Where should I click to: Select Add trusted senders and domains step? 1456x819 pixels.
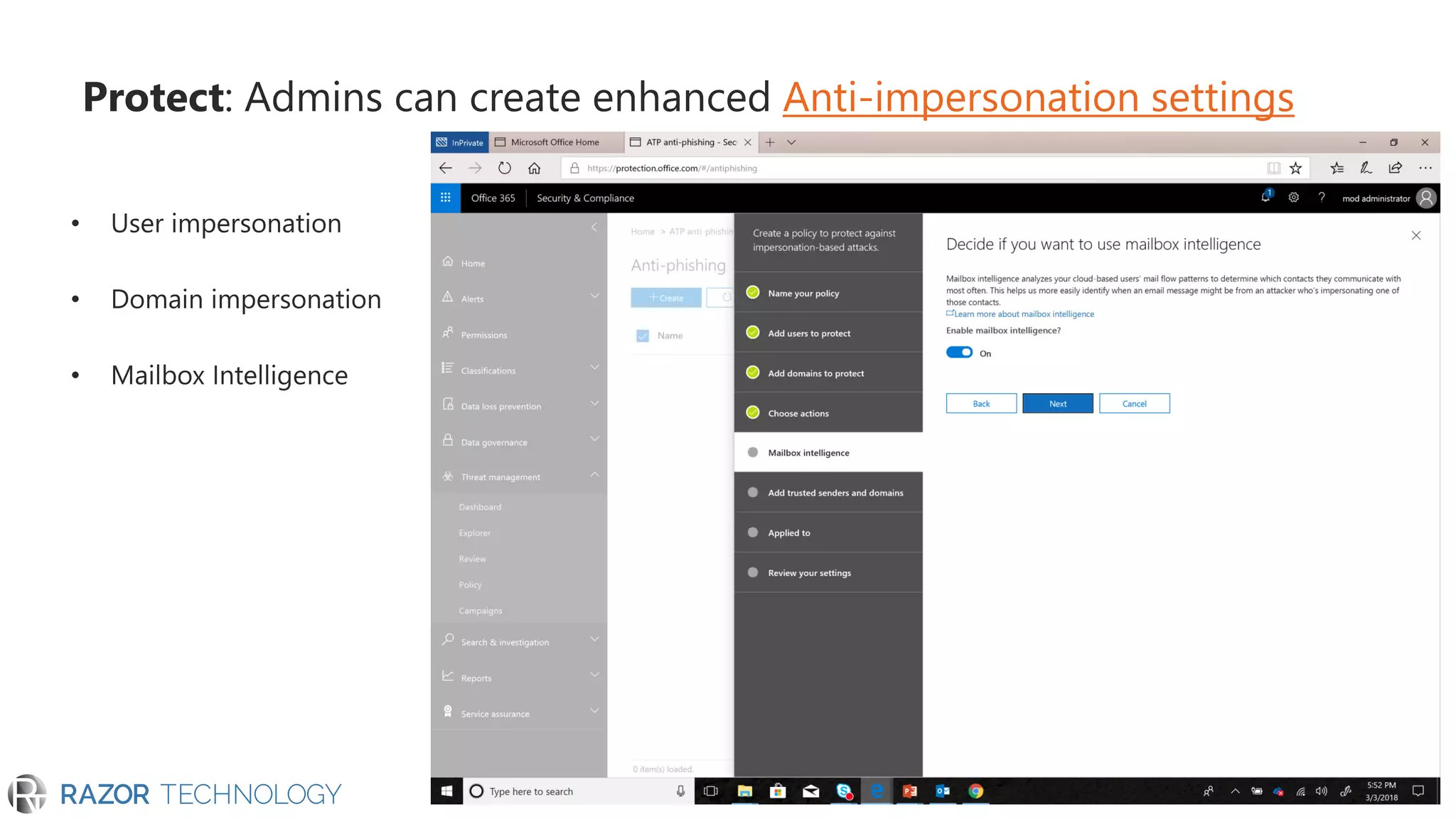pos(828,492)
